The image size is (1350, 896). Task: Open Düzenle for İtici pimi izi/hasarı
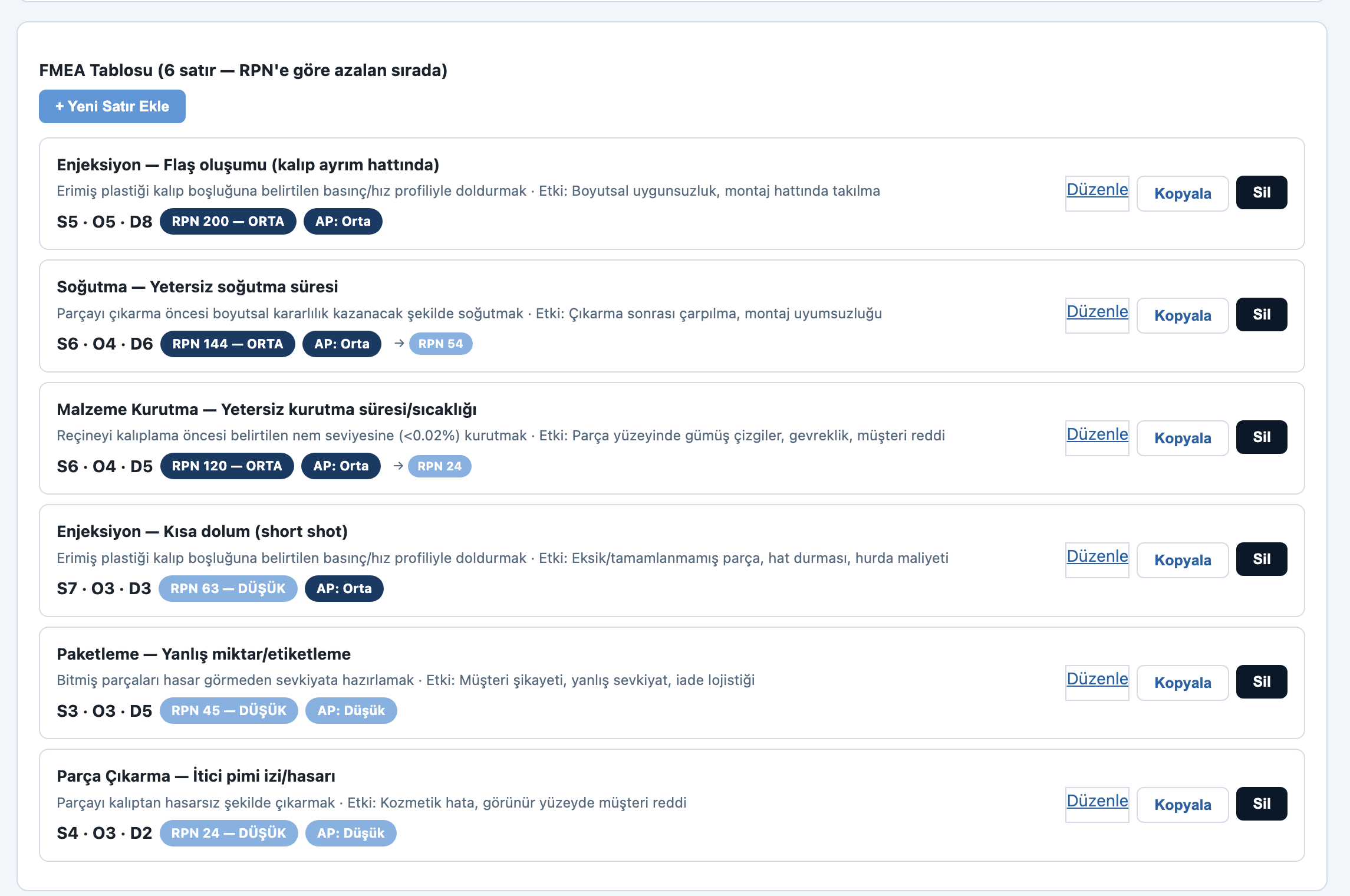tap(1097, 804)
